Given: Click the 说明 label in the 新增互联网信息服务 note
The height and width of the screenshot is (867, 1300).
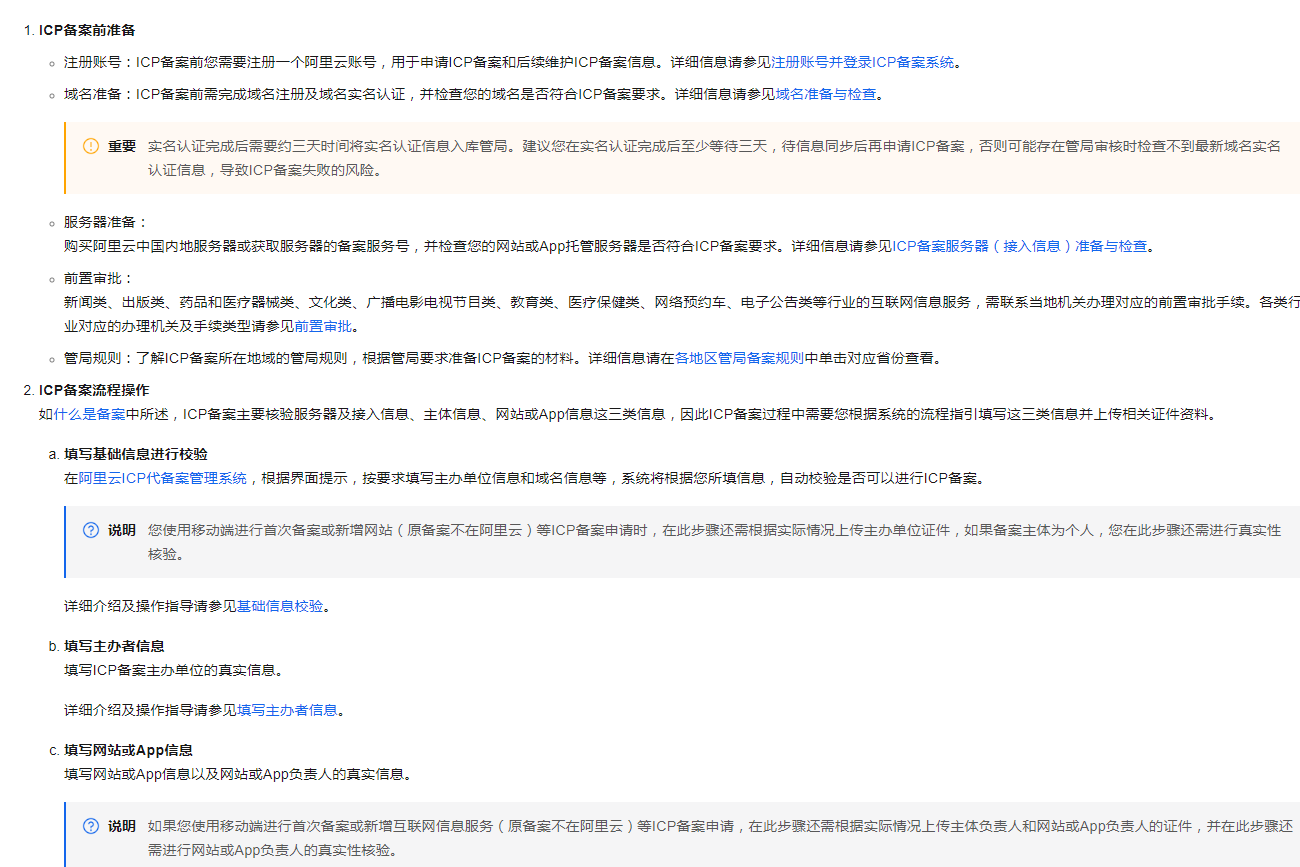Looking at the screenshot, I should [x=122, y=826].
